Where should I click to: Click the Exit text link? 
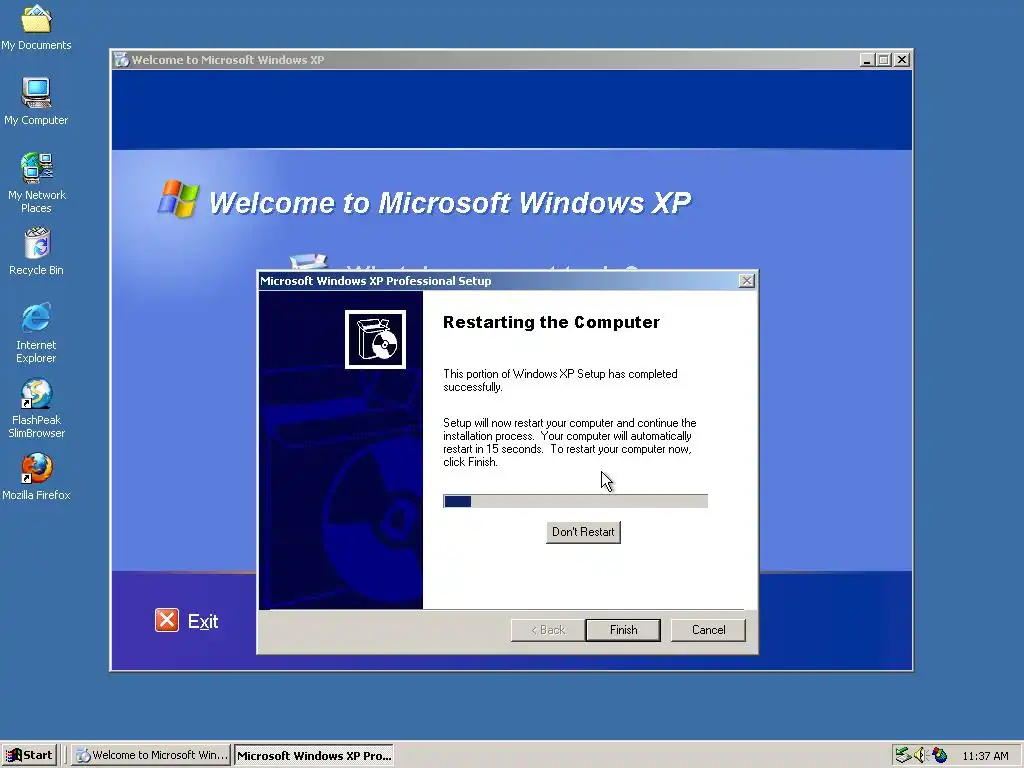click(x=203, y=621)
